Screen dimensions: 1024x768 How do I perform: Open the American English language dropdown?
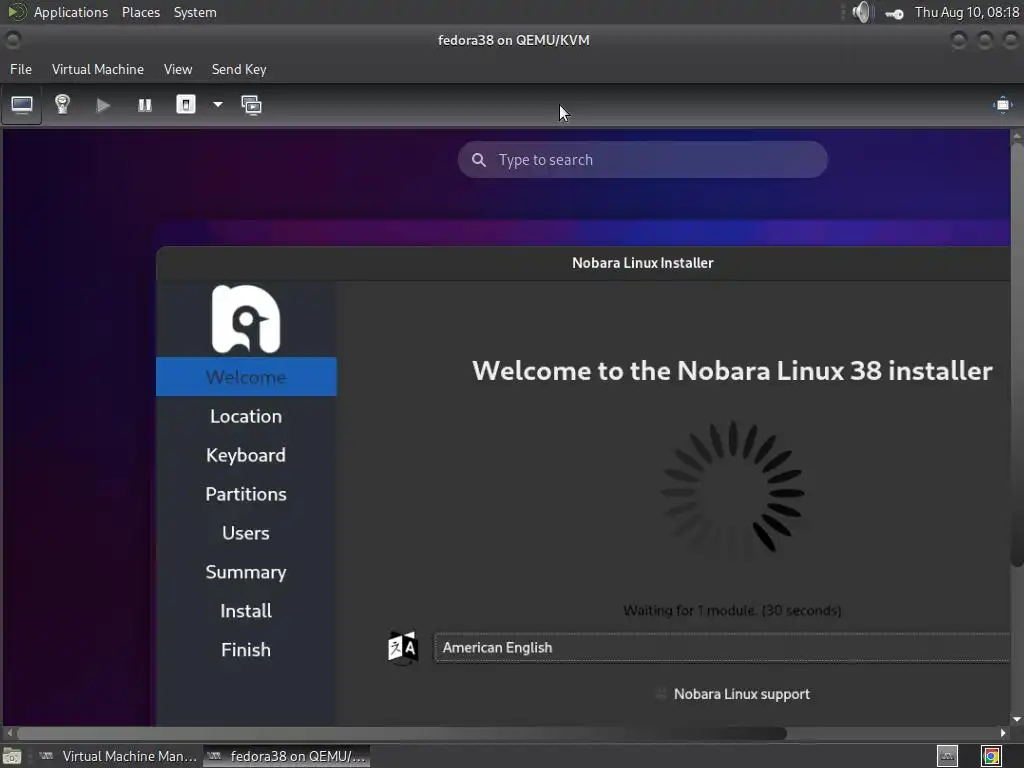722,647
